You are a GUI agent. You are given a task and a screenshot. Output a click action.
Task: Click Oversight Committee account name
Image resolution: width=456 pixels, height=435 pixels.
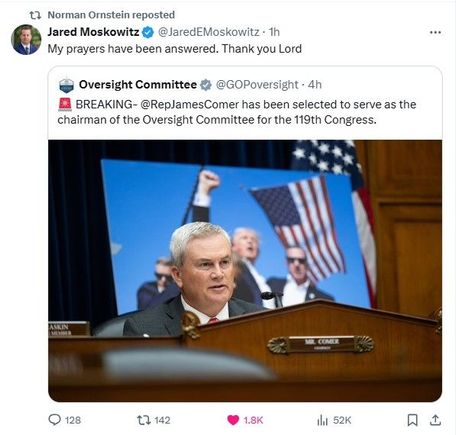pos(138,85)
